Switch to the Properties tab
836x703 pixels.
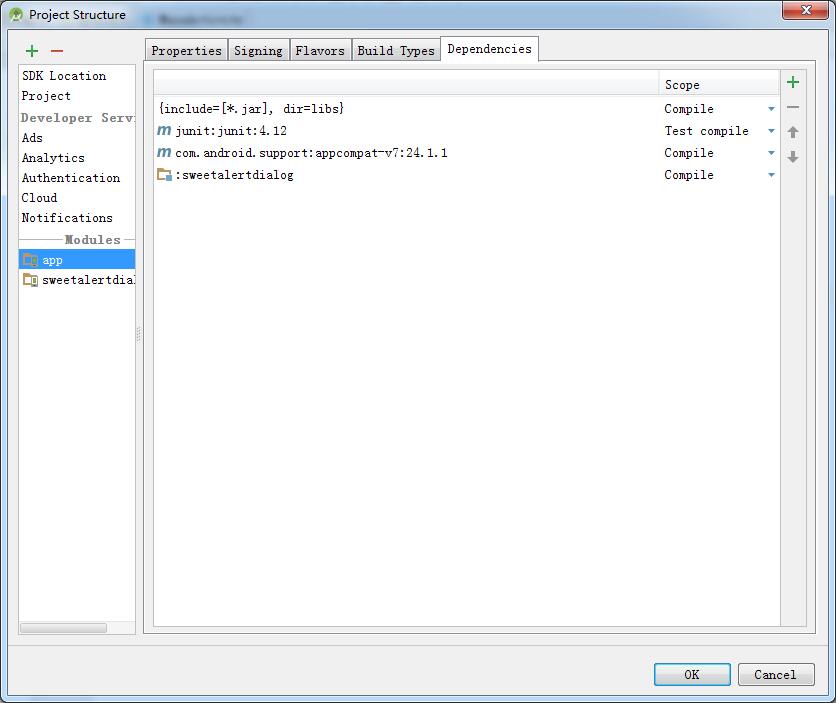(x=186, y=51)
